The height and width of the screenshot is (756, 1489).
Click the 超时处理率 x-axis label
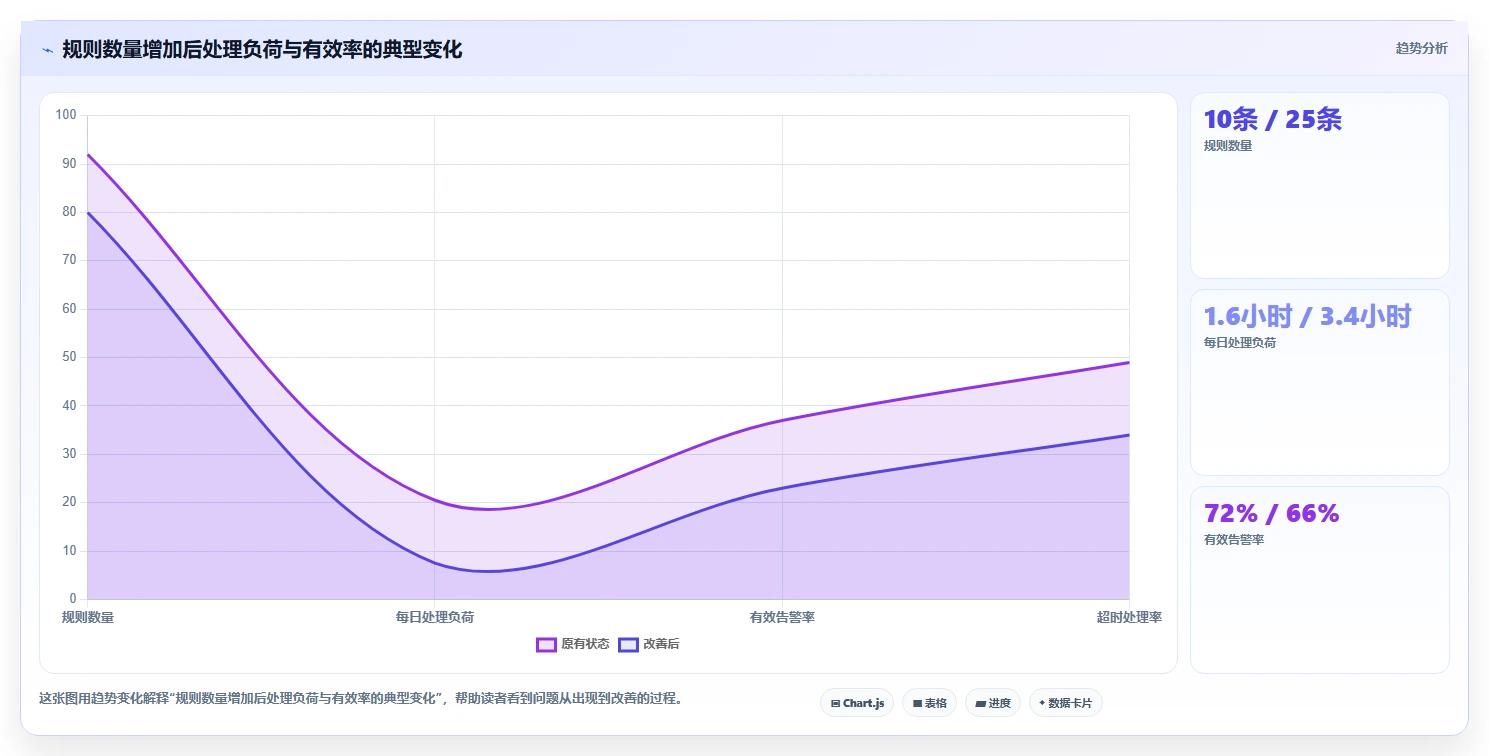tap(1129, 617)
